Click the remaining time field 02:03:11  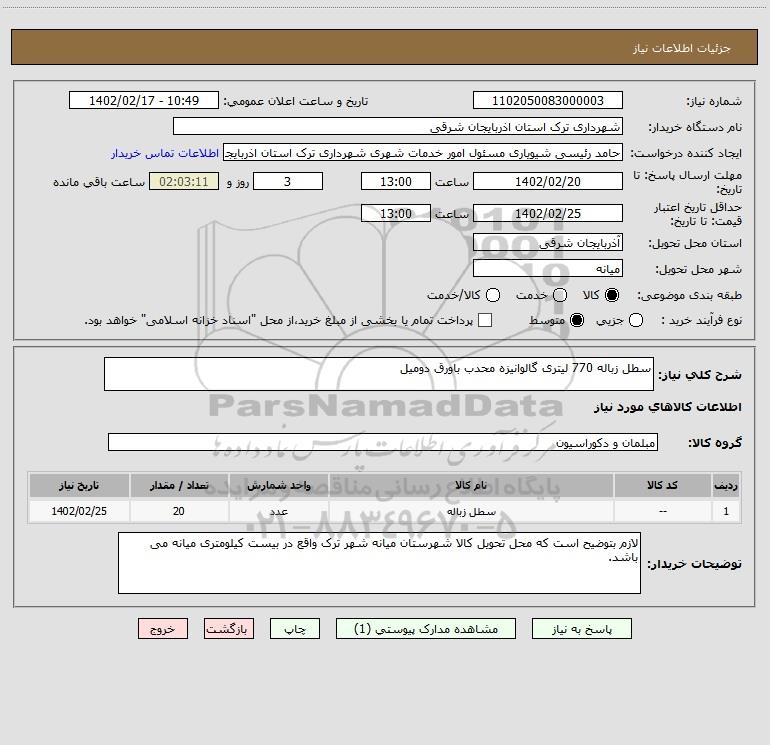click(x=184, y=182)
